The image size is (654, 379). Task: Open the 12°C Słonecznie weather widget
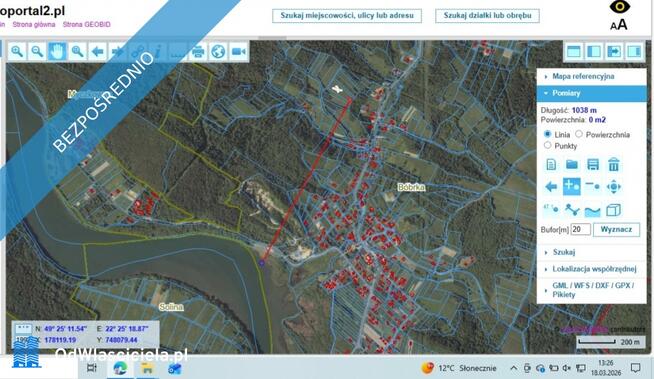459,368
